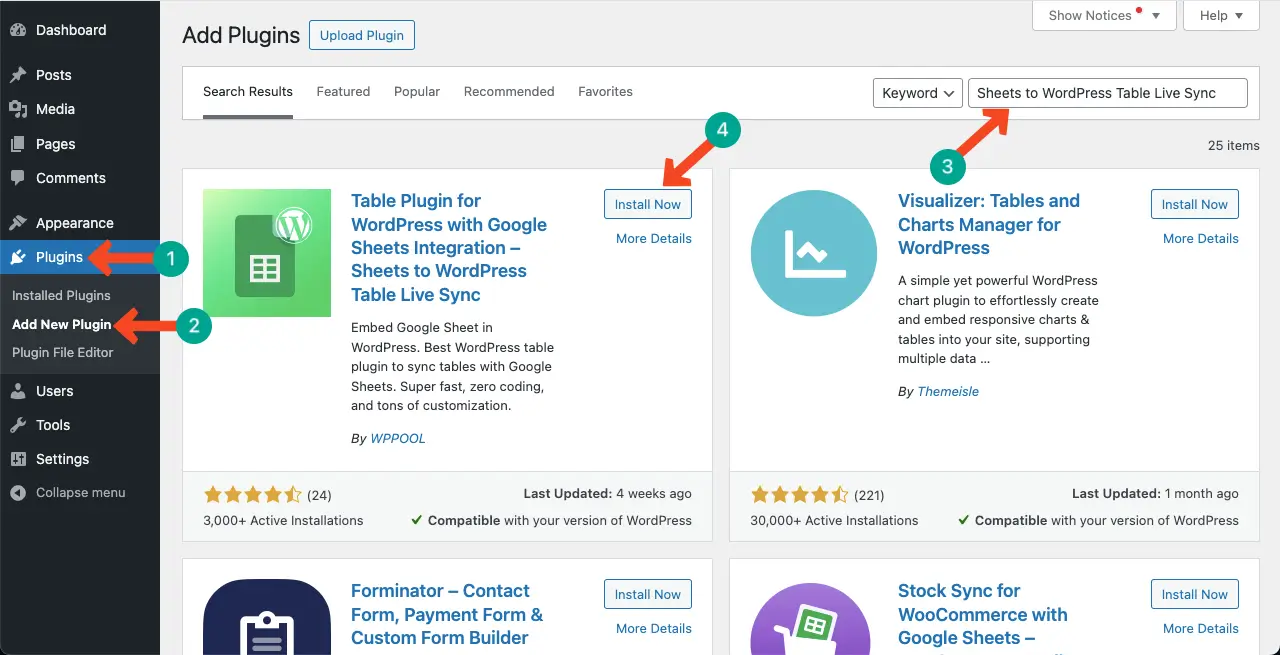Viewport: 1280px width, 655px height.
Task: Expand the Help dropdown
Action: click(x=1221, y=15)
